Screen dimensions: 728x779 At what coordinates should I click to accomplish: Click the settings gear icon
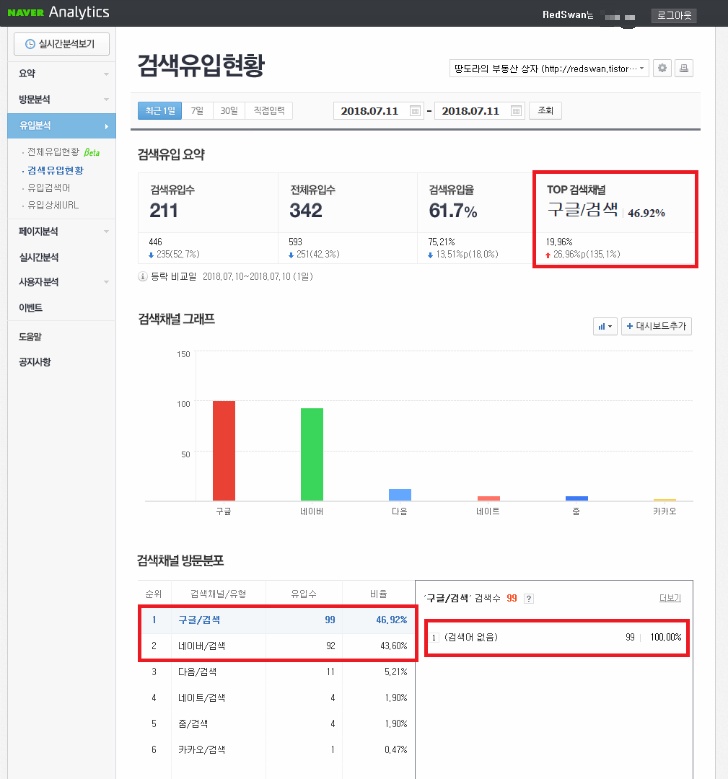662,68
